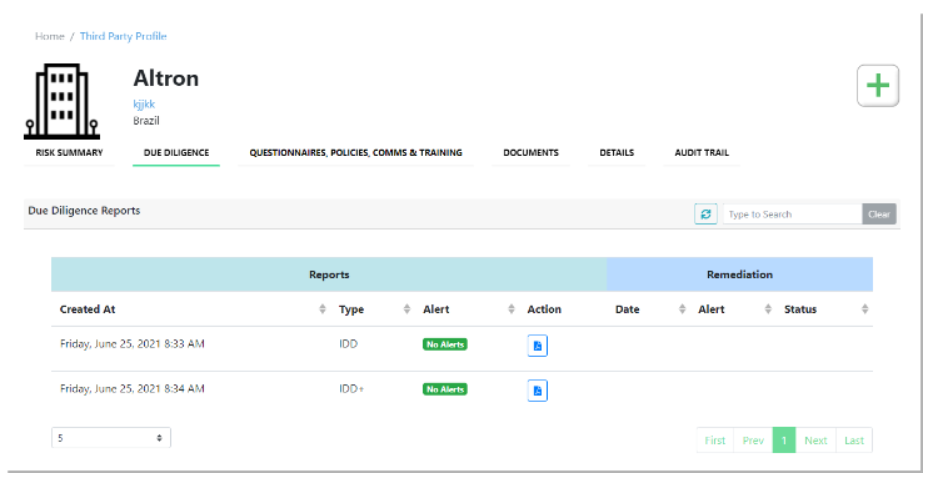Screen dimensions: 932x477
Task: Click the Due Diligence Reports heading
Action: (84, 211)
